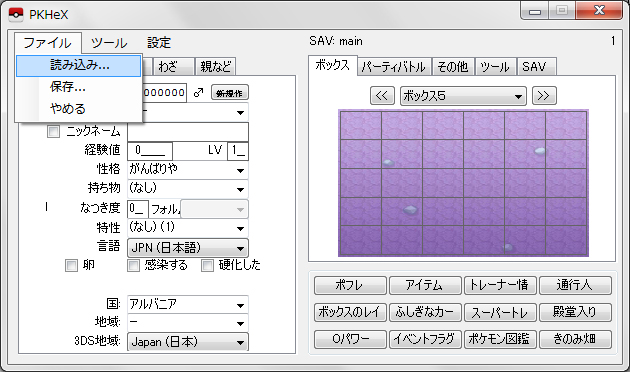630x372 pixels.
Task: Toggle the ニックネーム checkbox
Action: pos(53,131)
